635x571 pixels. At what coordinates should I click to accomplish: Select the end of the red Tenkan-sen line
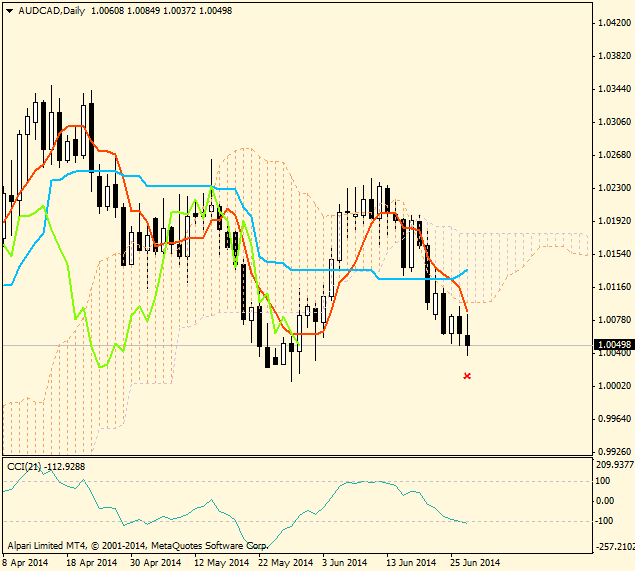[467, 312]
